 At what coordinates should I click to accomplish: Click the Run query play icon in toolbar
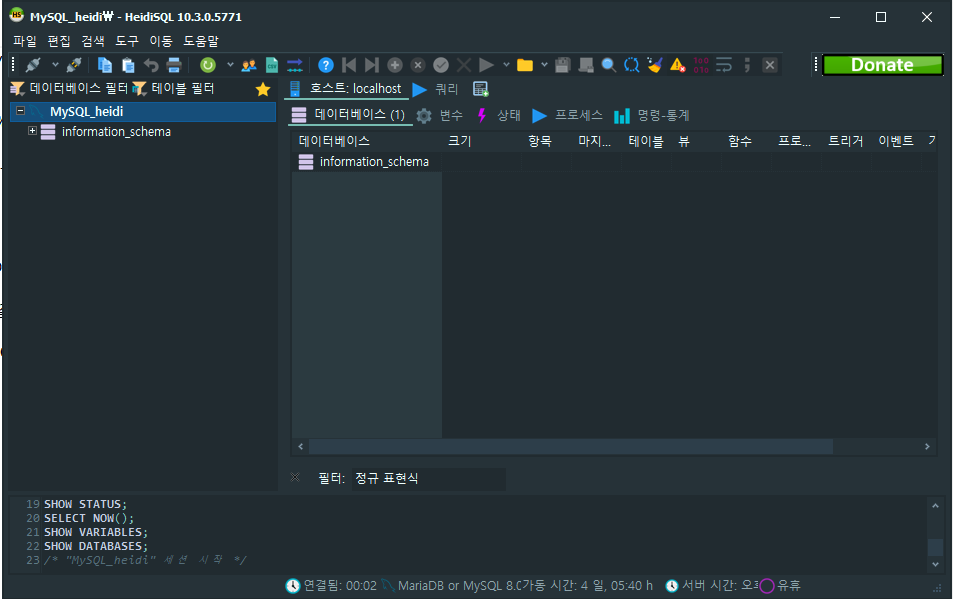coord(486,65)
